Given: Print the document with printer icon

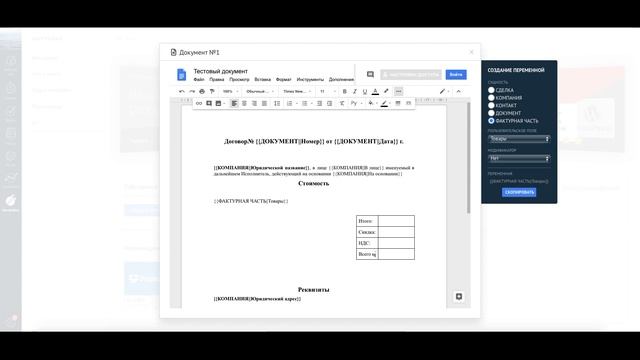Looking at the screenshot, I should click(x=202, y=91).
